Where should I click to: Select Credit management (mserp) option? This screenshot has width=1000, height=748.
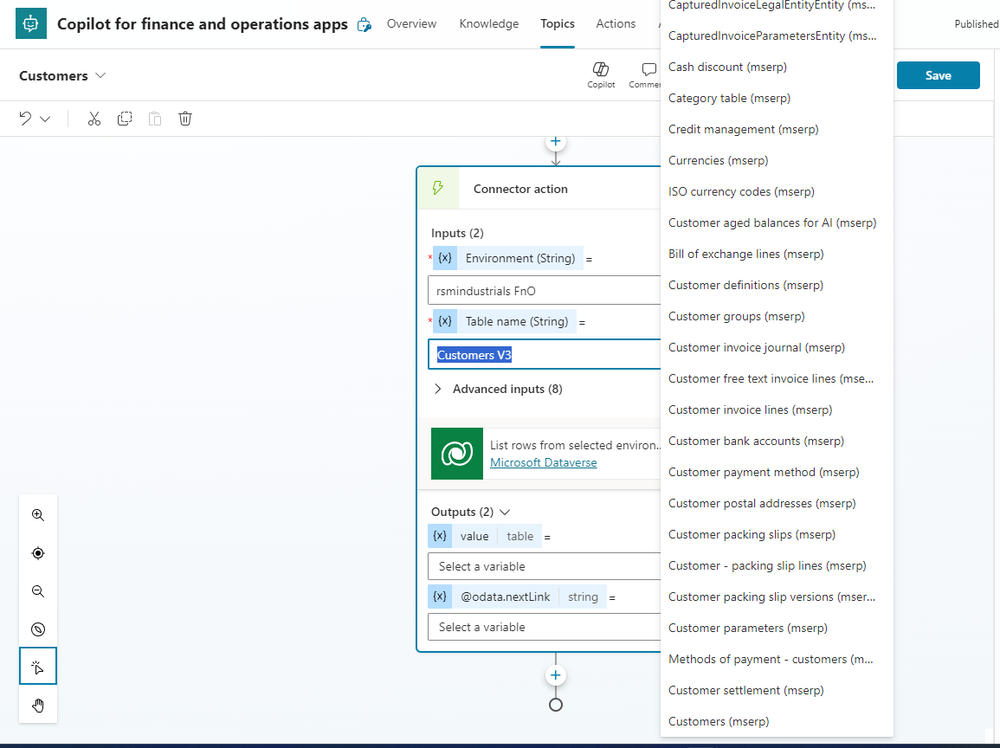click(x=777, y=129)
